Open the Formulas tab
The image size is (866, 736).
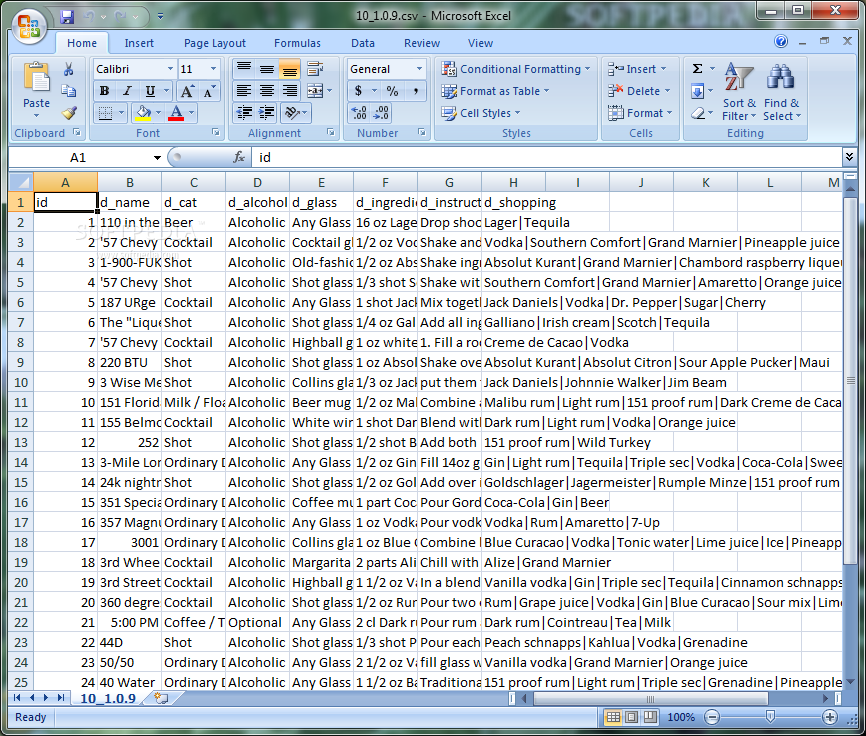coord(297,43)
